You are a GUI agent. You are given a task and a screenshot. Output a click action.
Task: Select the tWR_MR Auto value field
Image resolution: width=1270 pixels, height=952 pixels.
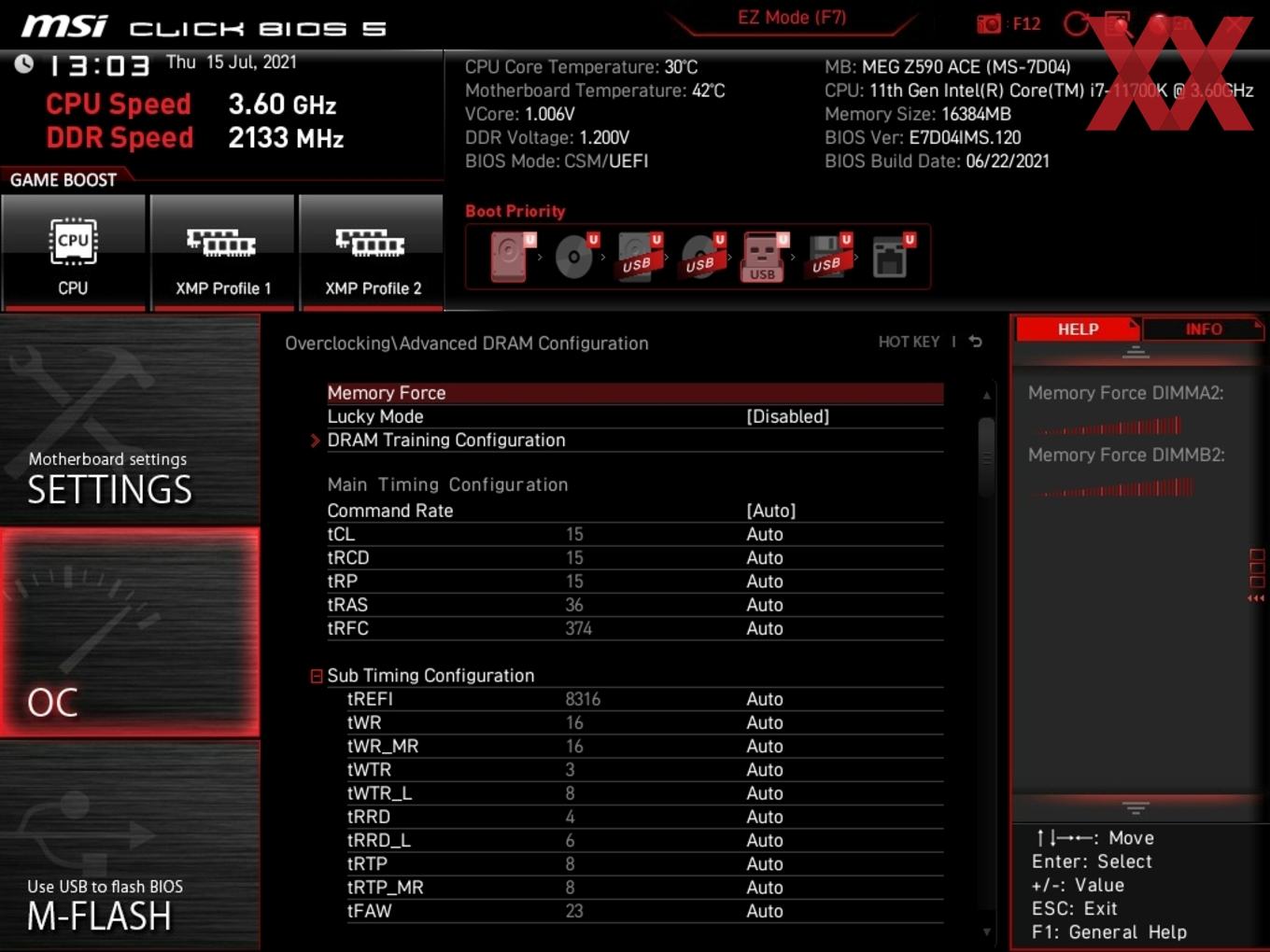point(764,746)
